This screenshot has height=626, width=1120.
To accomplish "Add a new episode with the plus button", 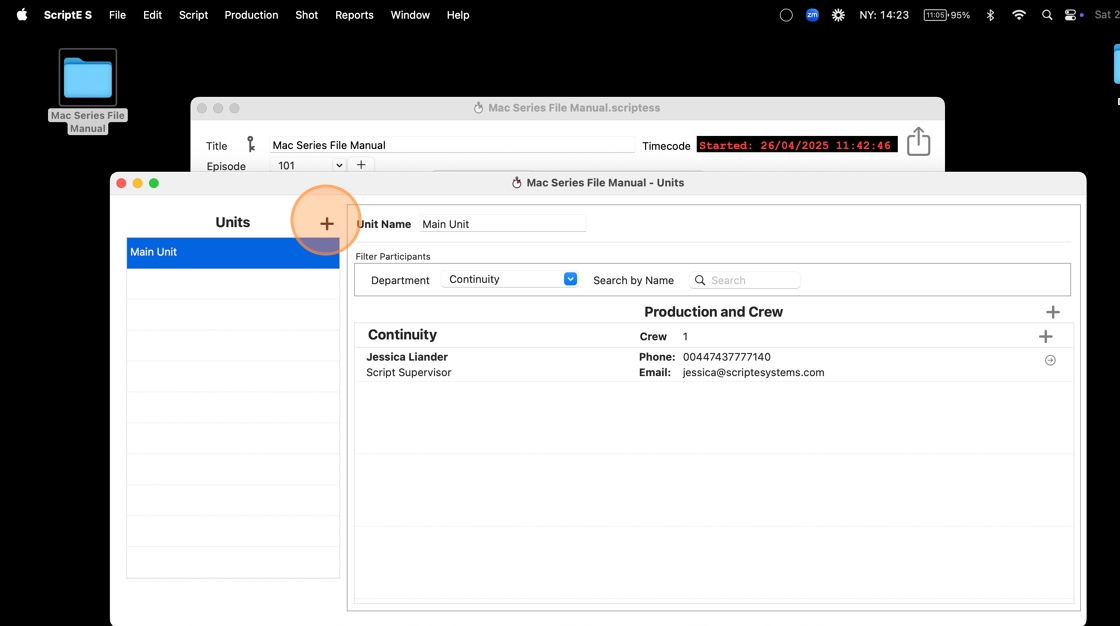I will coord(361,165).
